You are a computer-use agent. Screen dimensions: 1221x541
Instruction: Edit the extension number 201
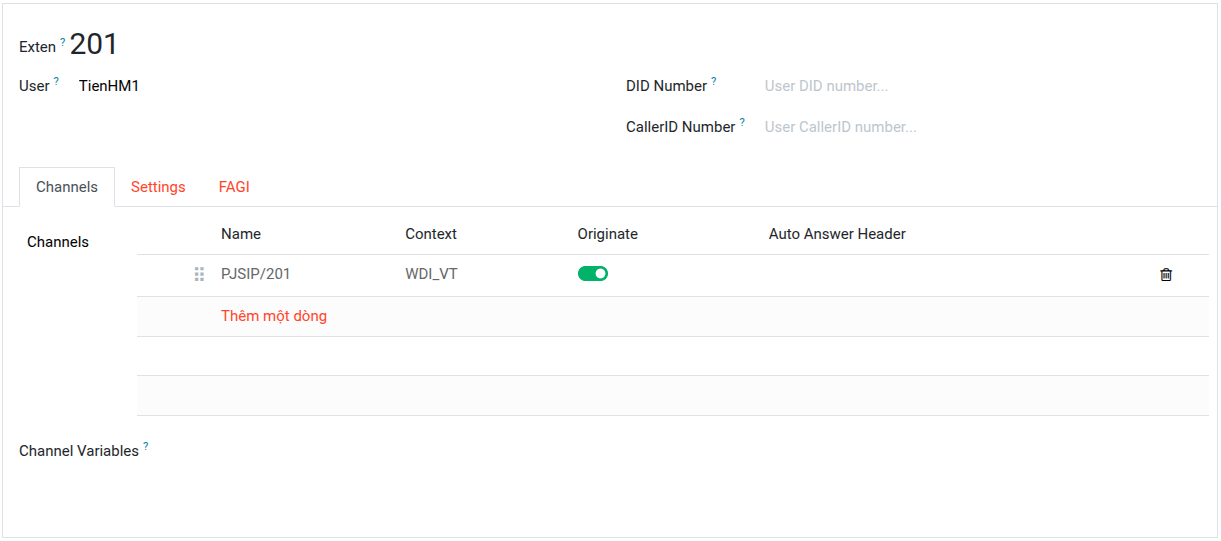click(94, 44)
